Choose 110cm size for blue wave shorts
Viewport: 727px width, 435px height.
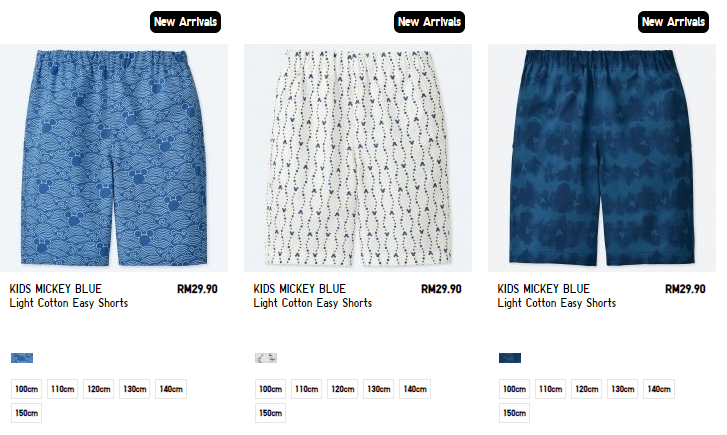coord(63,389)
